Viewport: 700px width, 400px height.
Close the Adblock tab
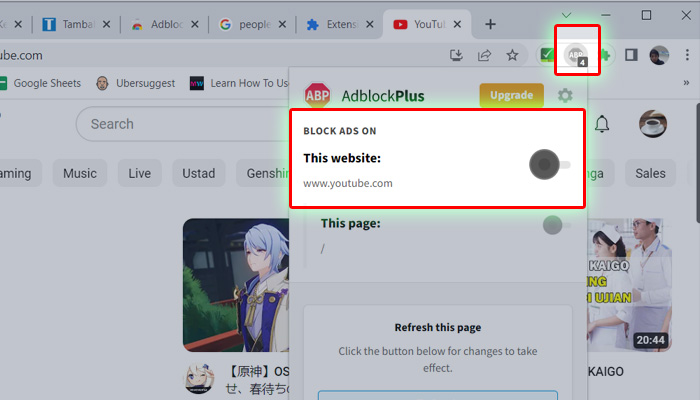pyautogui.click(x=195, y=25)
